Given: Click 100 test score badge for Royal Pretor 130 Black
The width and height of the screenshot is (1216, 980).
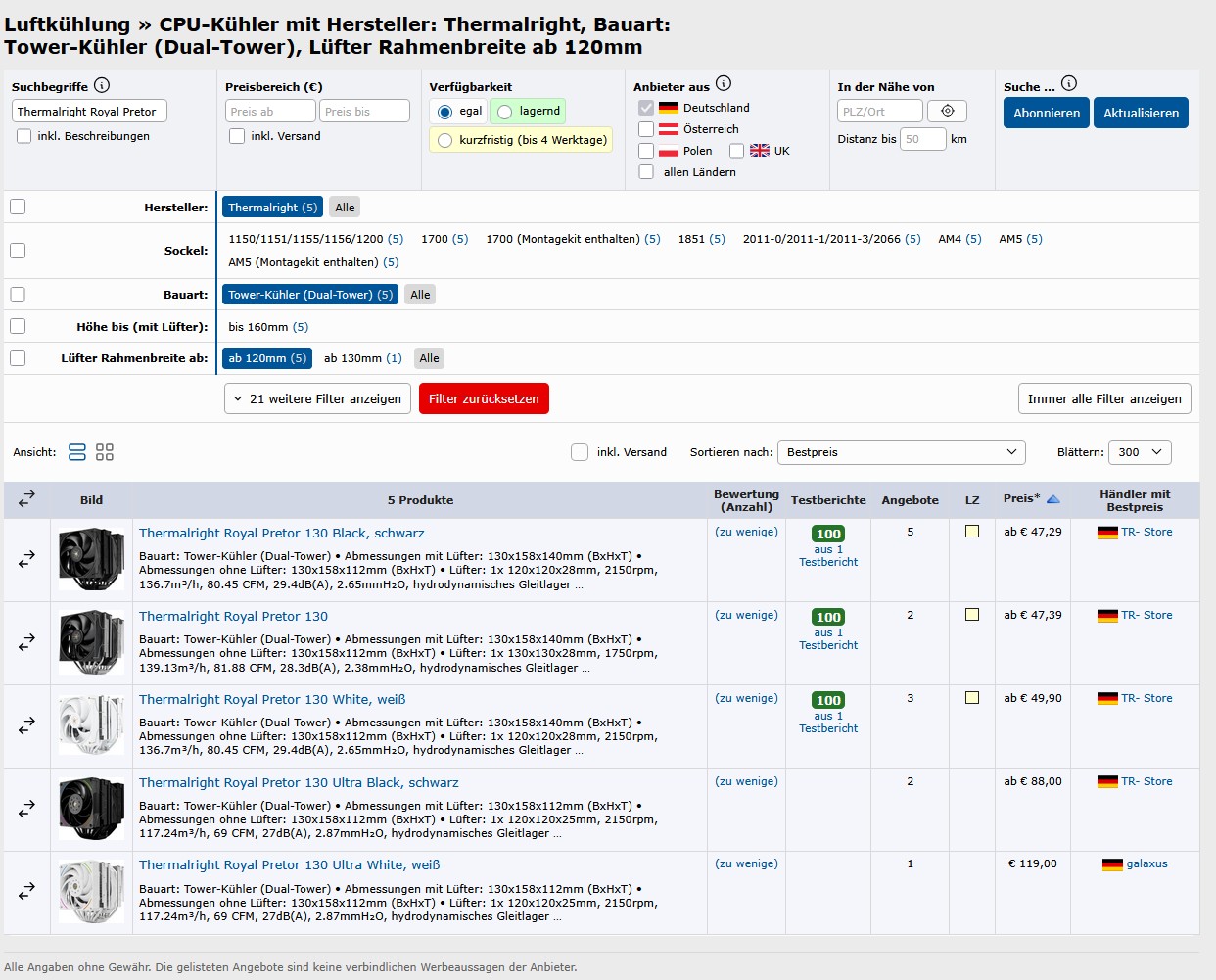Looking at the screenshot, I should pos(828,534).
